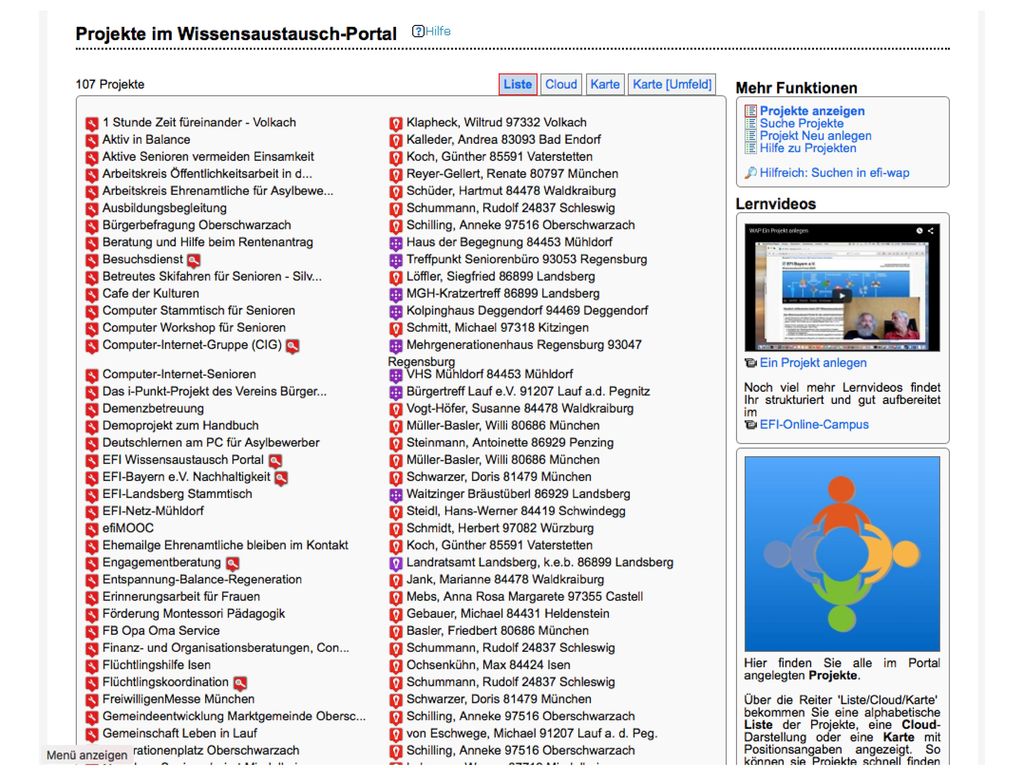
Task: Click the purple icon before Waitzinger Bräustüberl
Action: pos(396,495)
